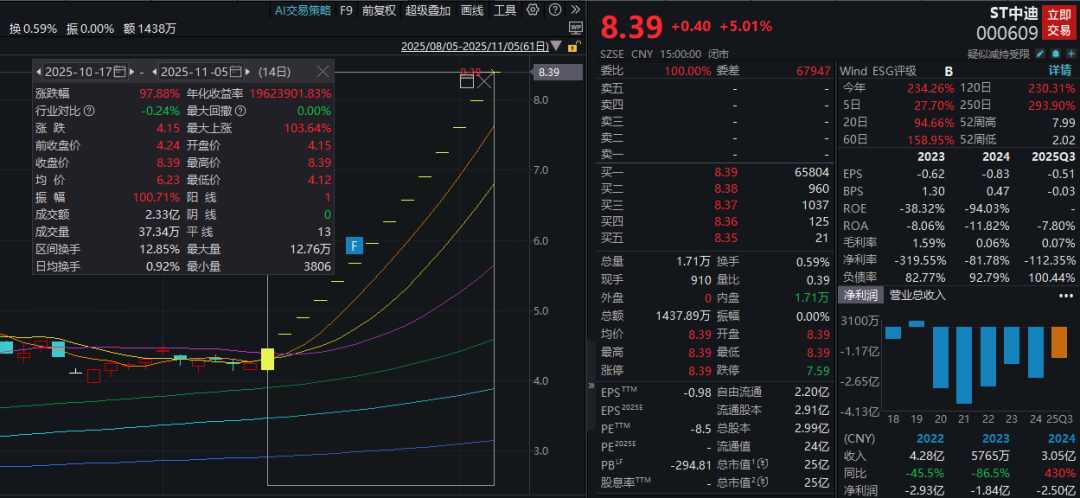
Task: Select the 净利润 tab
Action: tap(859, 295)
